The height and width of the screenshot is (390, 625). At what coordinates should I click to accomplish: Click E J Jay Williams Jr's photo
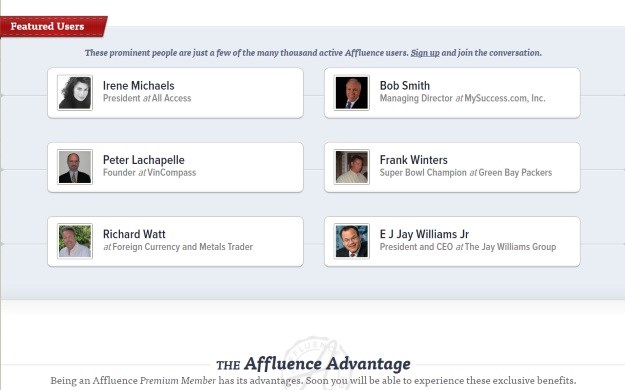tap(352, 241)
